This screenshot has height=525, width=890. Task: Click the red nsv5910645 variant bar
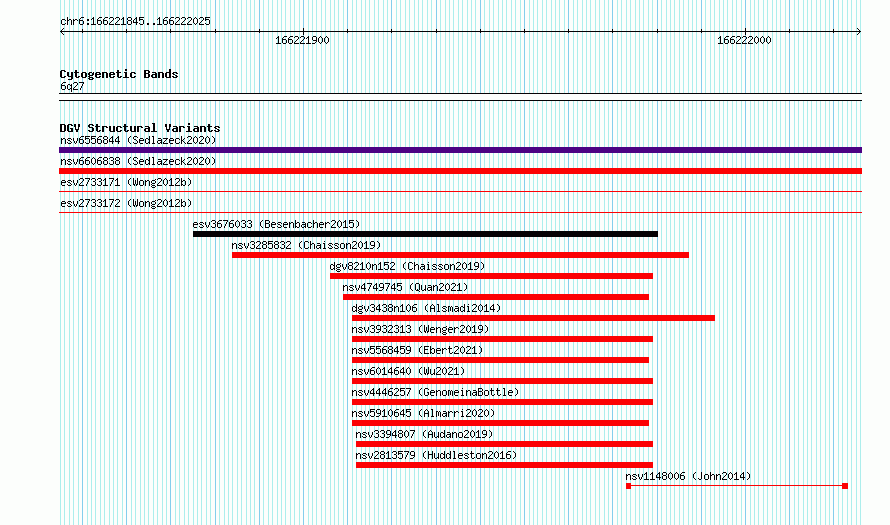click(501, 423)
